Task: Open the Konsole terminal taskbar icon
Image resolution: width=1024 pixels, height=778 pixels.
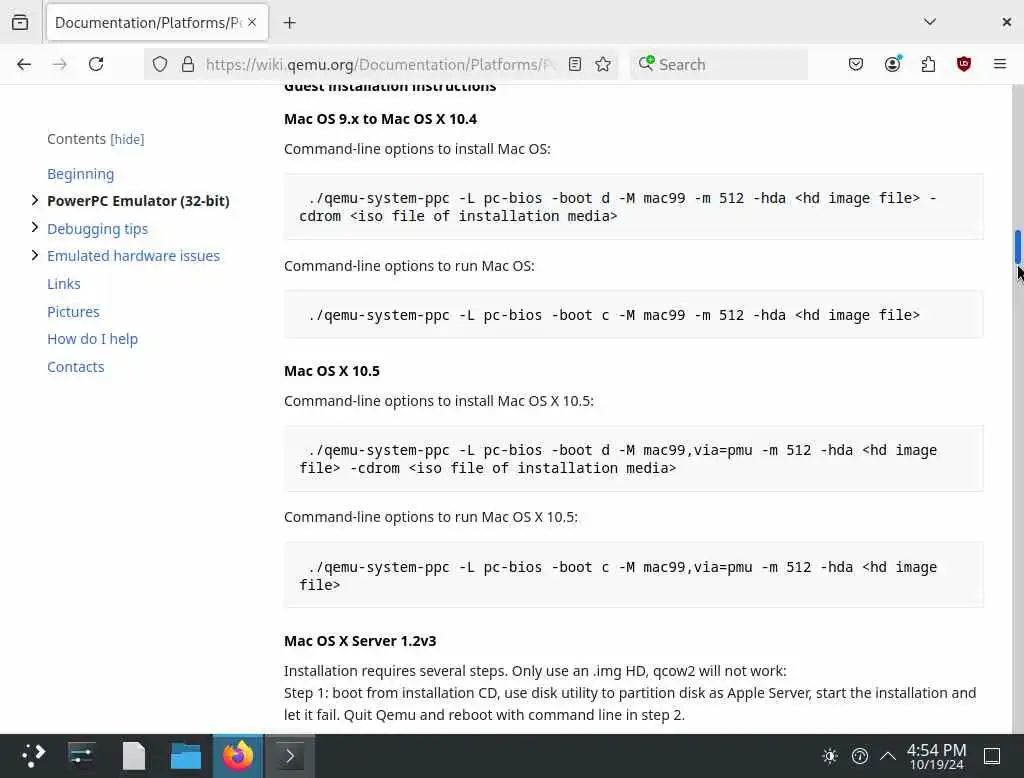Action: [x=289, y=756]
